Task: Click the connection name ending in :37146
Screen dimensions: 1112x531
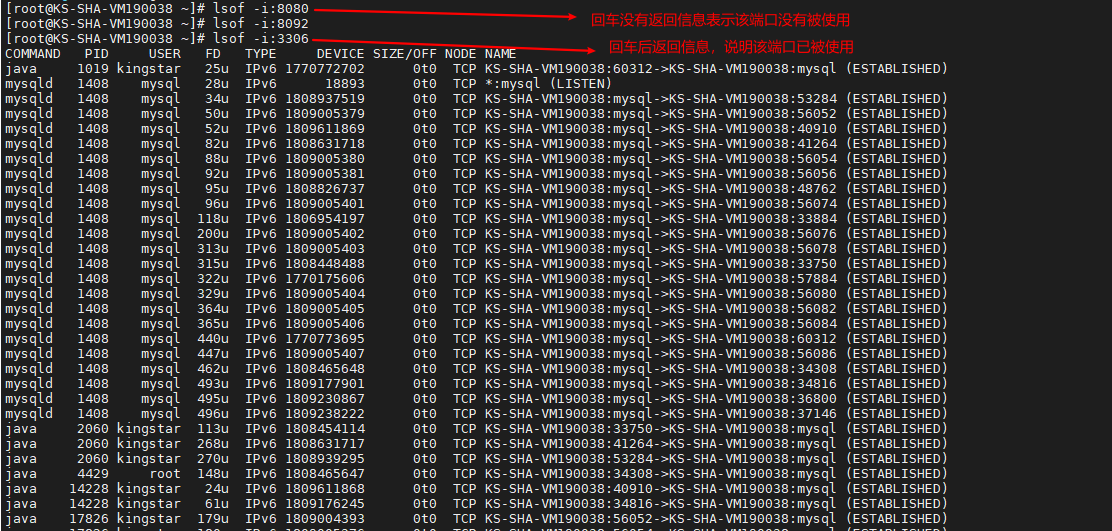Action: [x=716, y=414]
